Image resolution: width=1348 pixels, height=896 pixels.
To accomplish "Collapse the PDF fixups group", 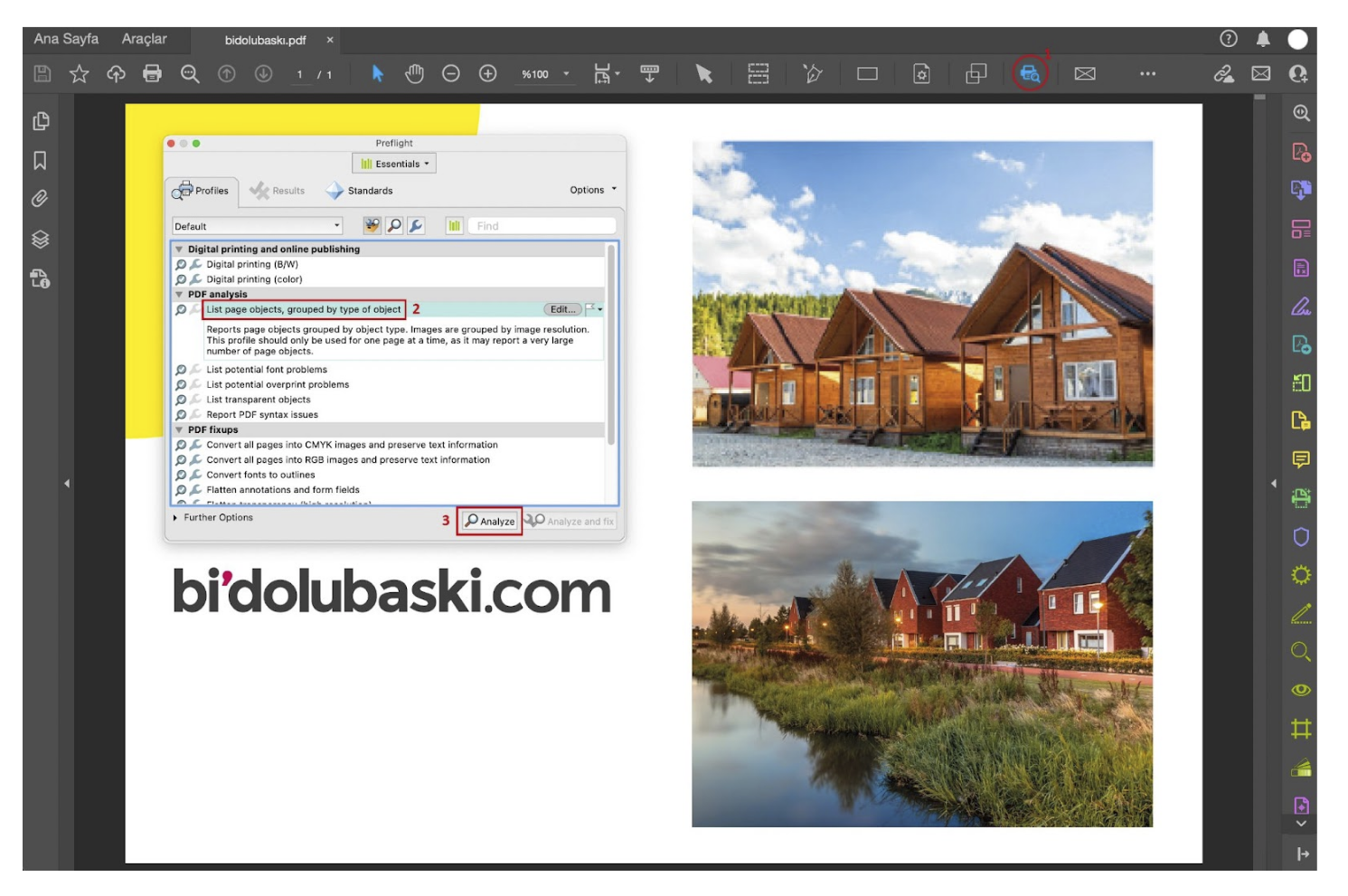I will pos(179,430).
